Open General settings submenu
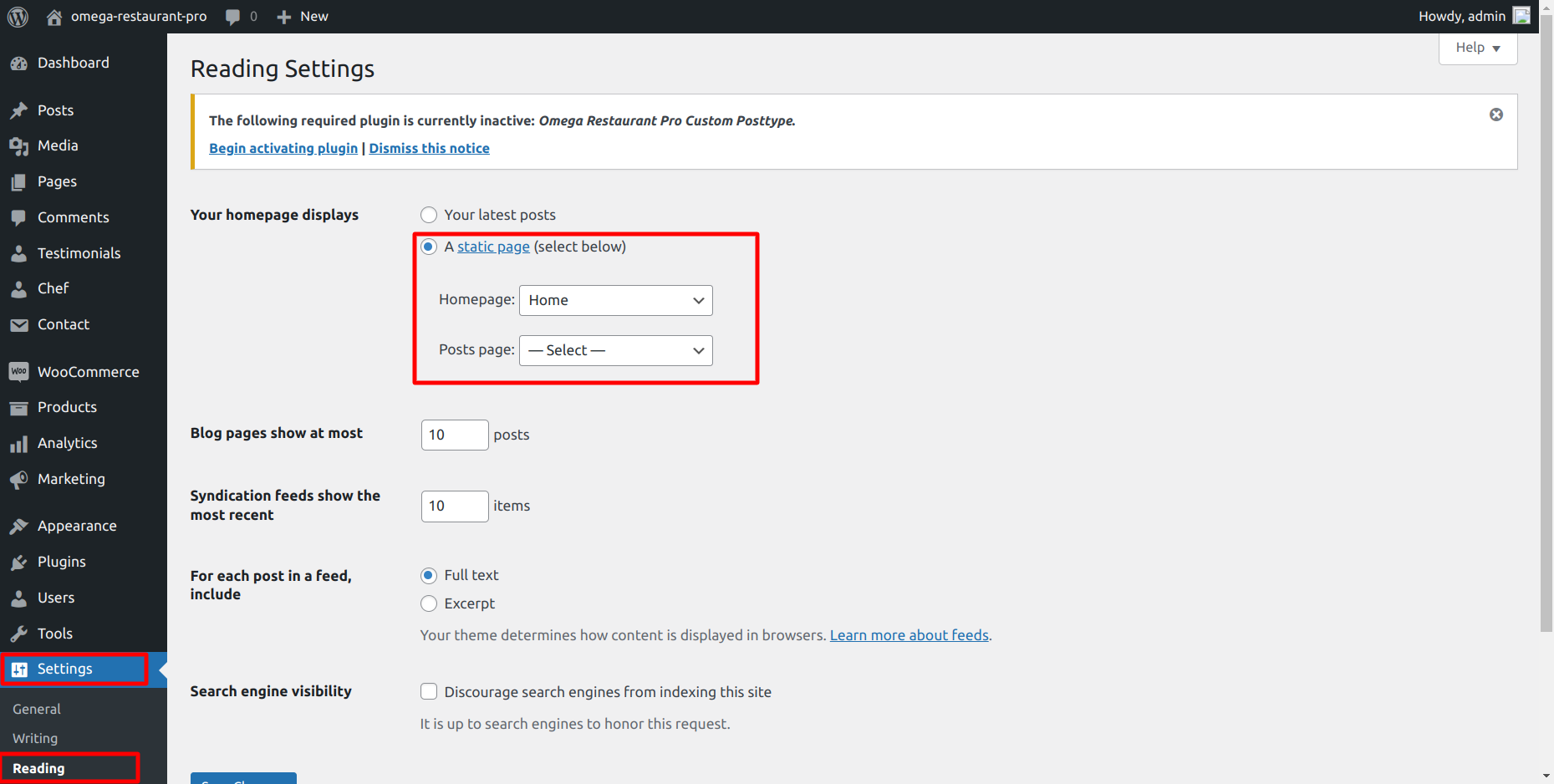 pyautogui.click(x=37, y=709)
